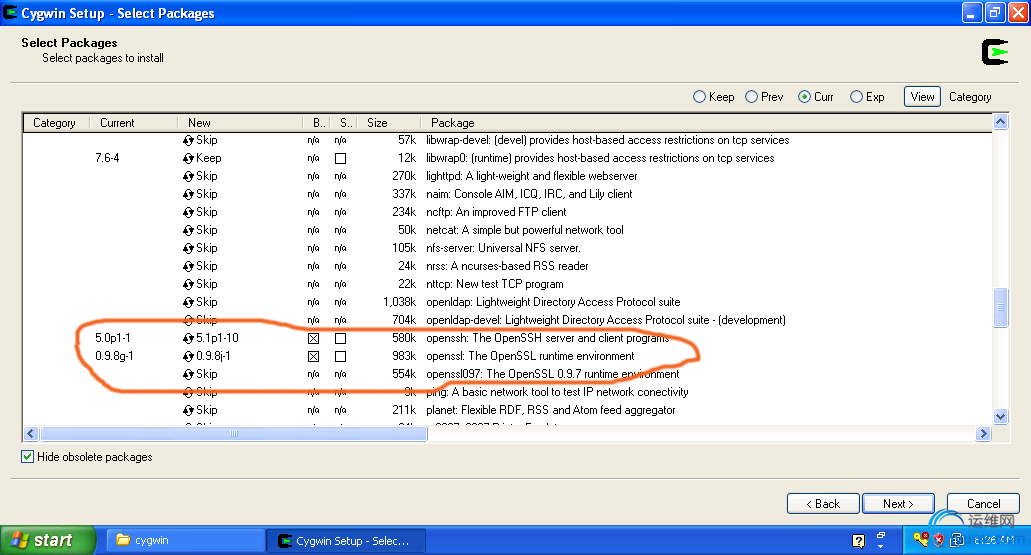Select the '7.6-4' current version cell
Image resolution: width=1031 pixels, height=555 pixels.
(107, 158)
